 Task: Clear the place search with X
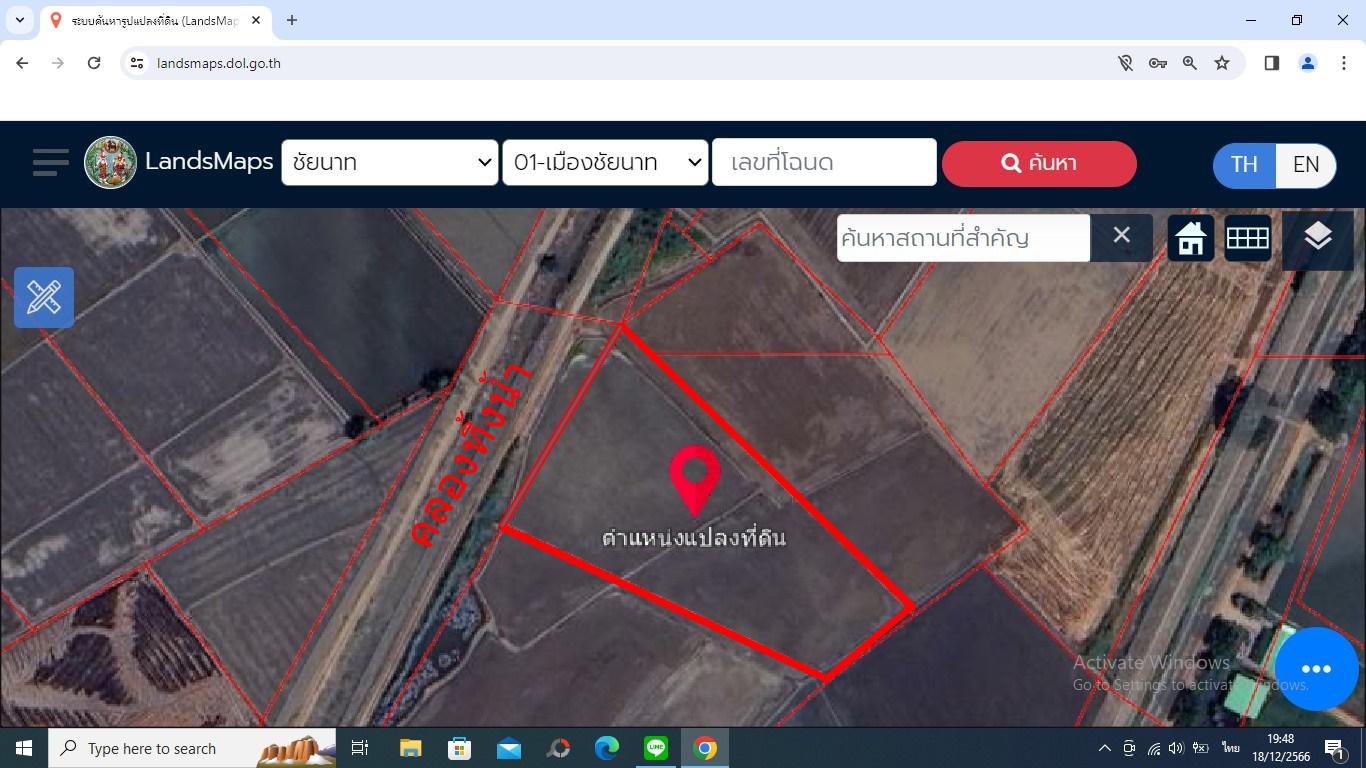[x=1121, y=236]
